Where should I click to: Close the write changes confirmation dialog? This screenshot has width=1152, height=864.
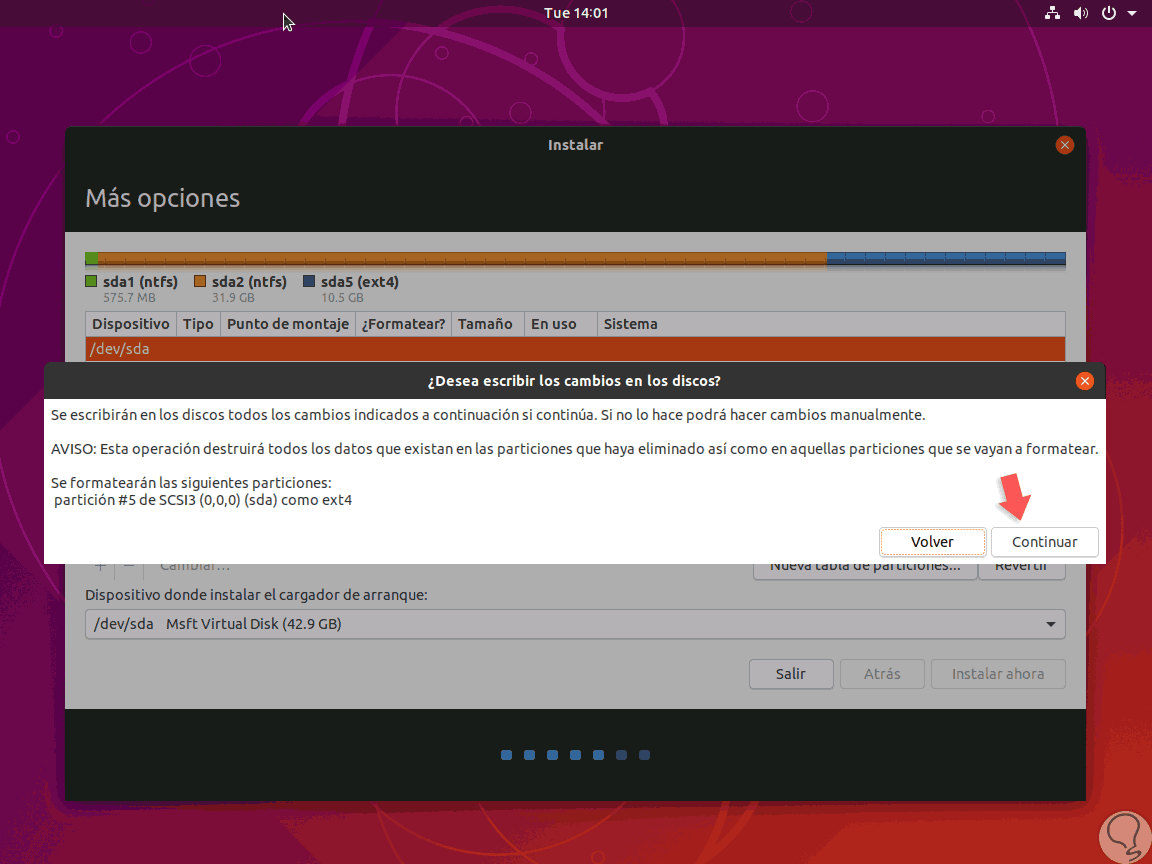click(x=1084, y=381)
